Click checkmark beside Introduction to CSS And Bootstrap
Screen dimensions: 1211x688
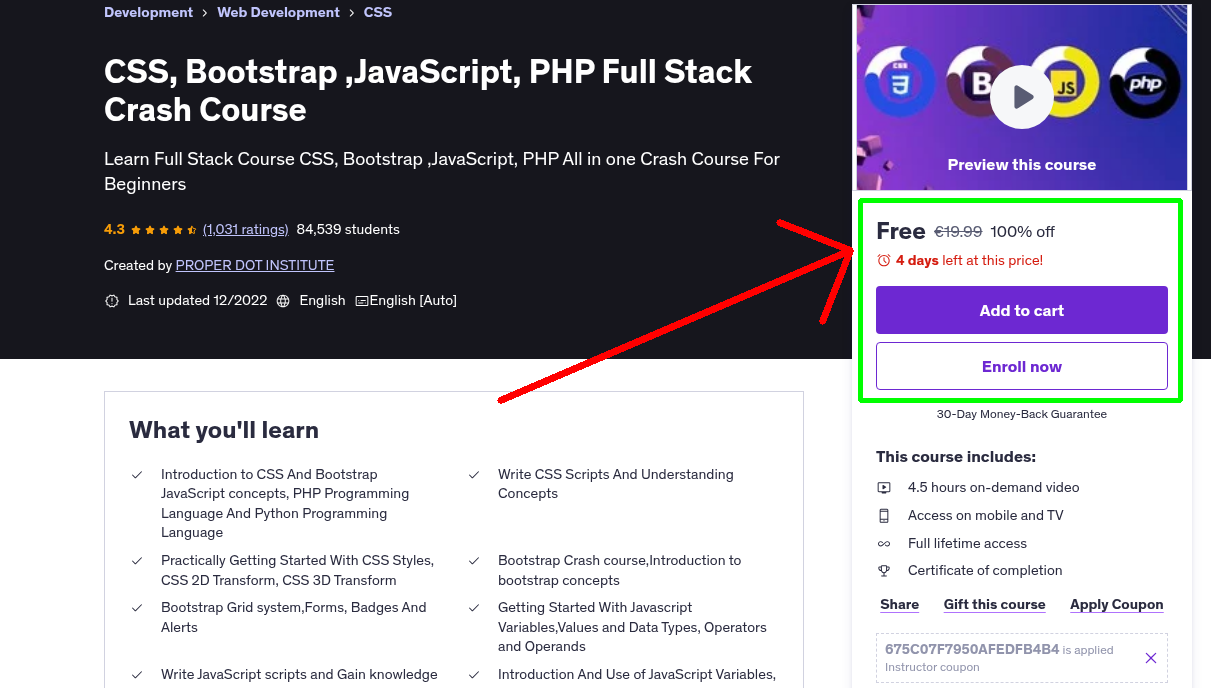click(x=137, y=475)
